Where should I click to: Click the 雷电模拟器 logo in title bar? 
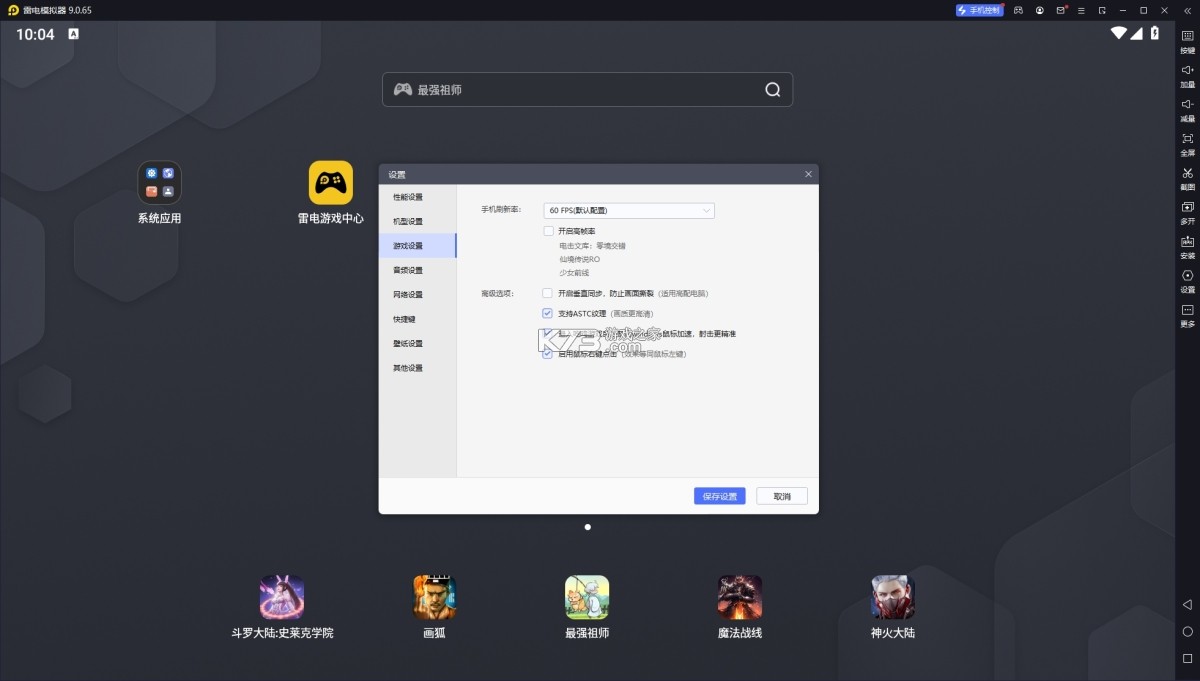click(13, 10)
